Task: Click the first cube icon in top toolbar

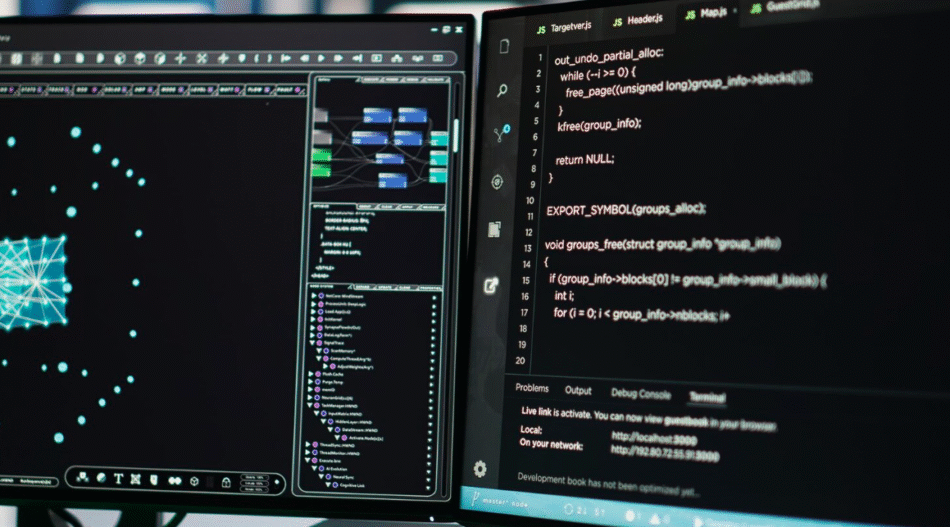Action: pos(120,58)
